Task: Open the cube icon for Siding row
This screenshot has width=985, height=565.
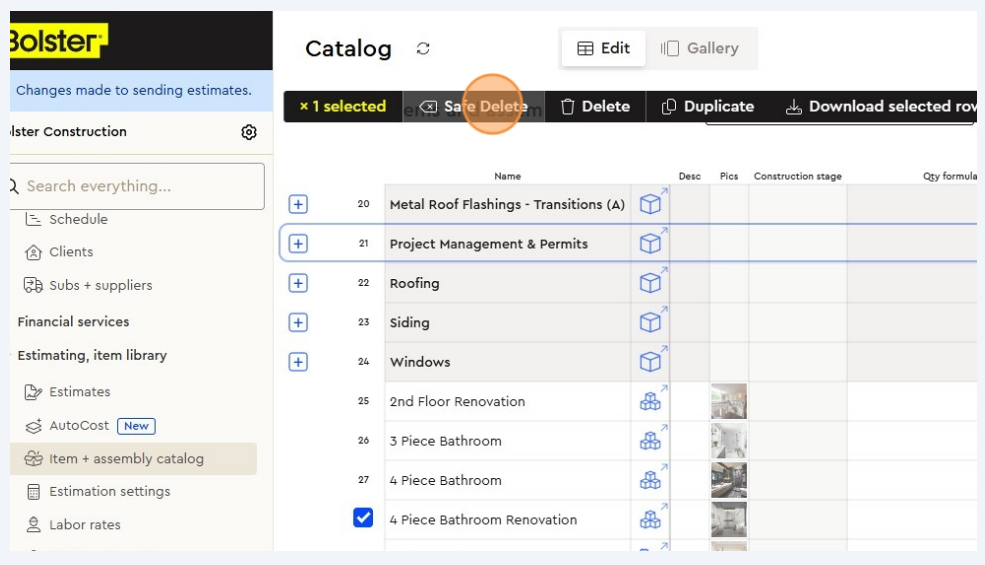Action: tap(650, 322)
